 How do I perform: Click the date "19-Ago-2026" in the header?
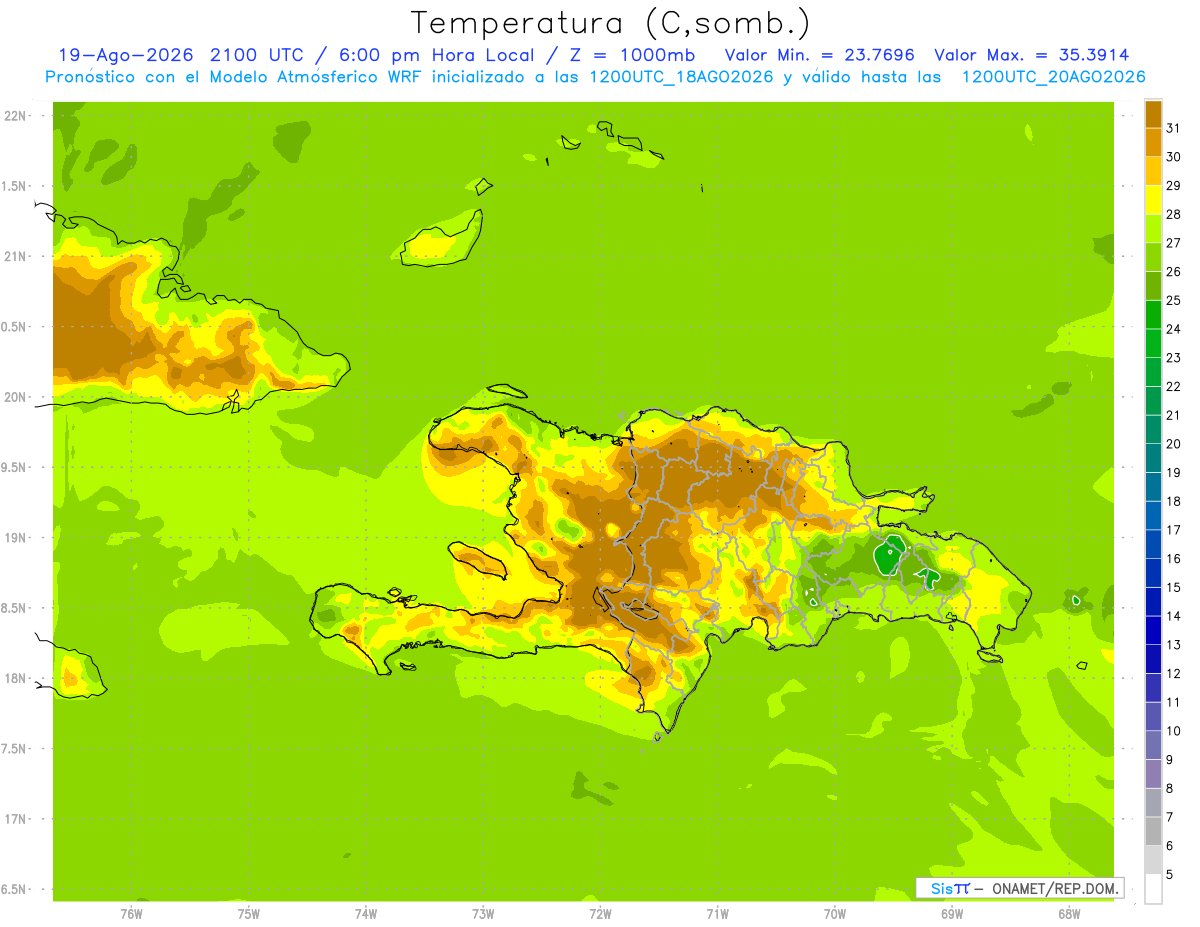click(x=125, y=55)
